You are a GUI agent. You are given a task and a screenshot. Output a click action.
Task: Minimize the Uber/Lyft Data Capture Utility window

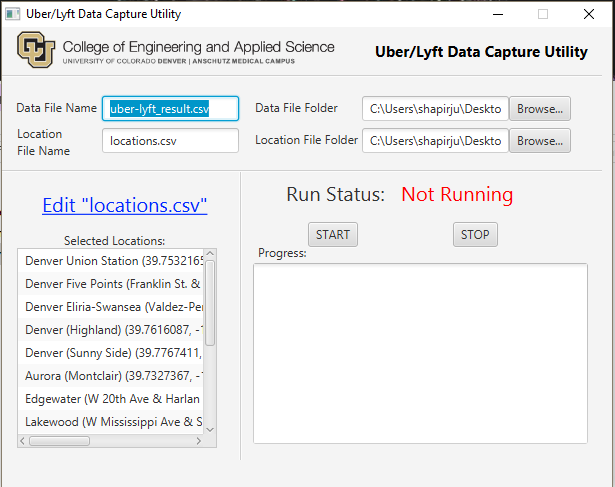498,14
